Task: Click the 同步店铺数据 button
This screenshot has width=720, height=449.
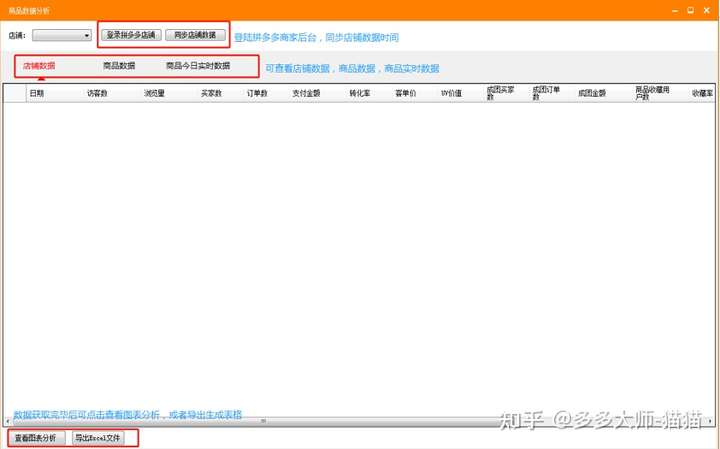Action: pos(195,35)
